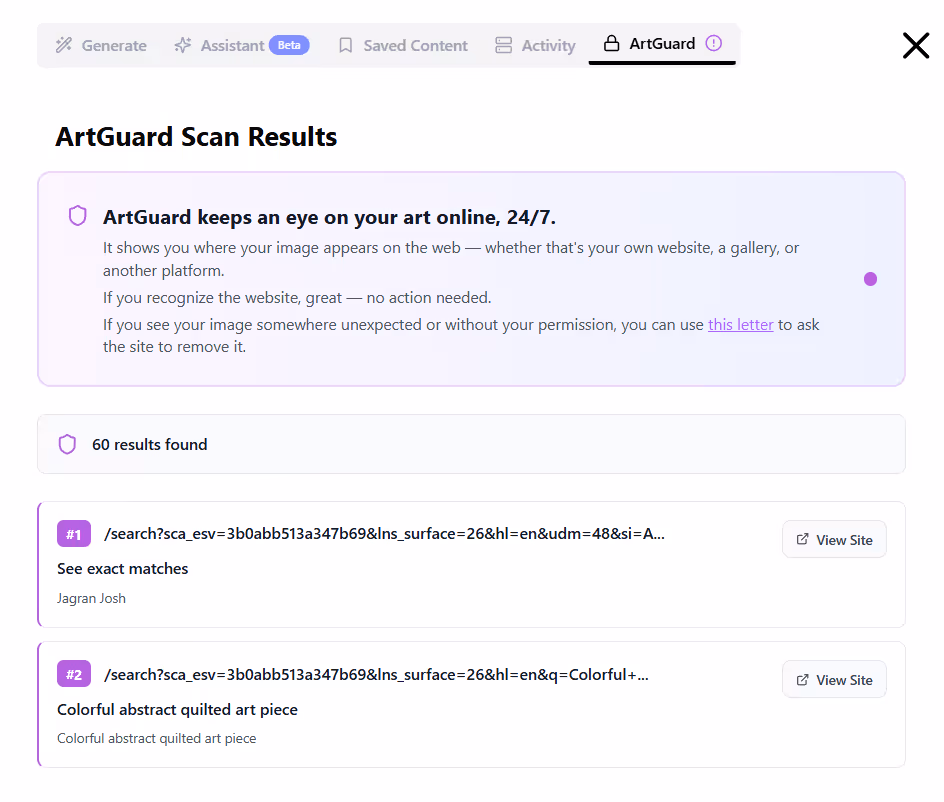Click the shield icon beside 60 results found
944x802 pixels.
click(x=67, y=444)
